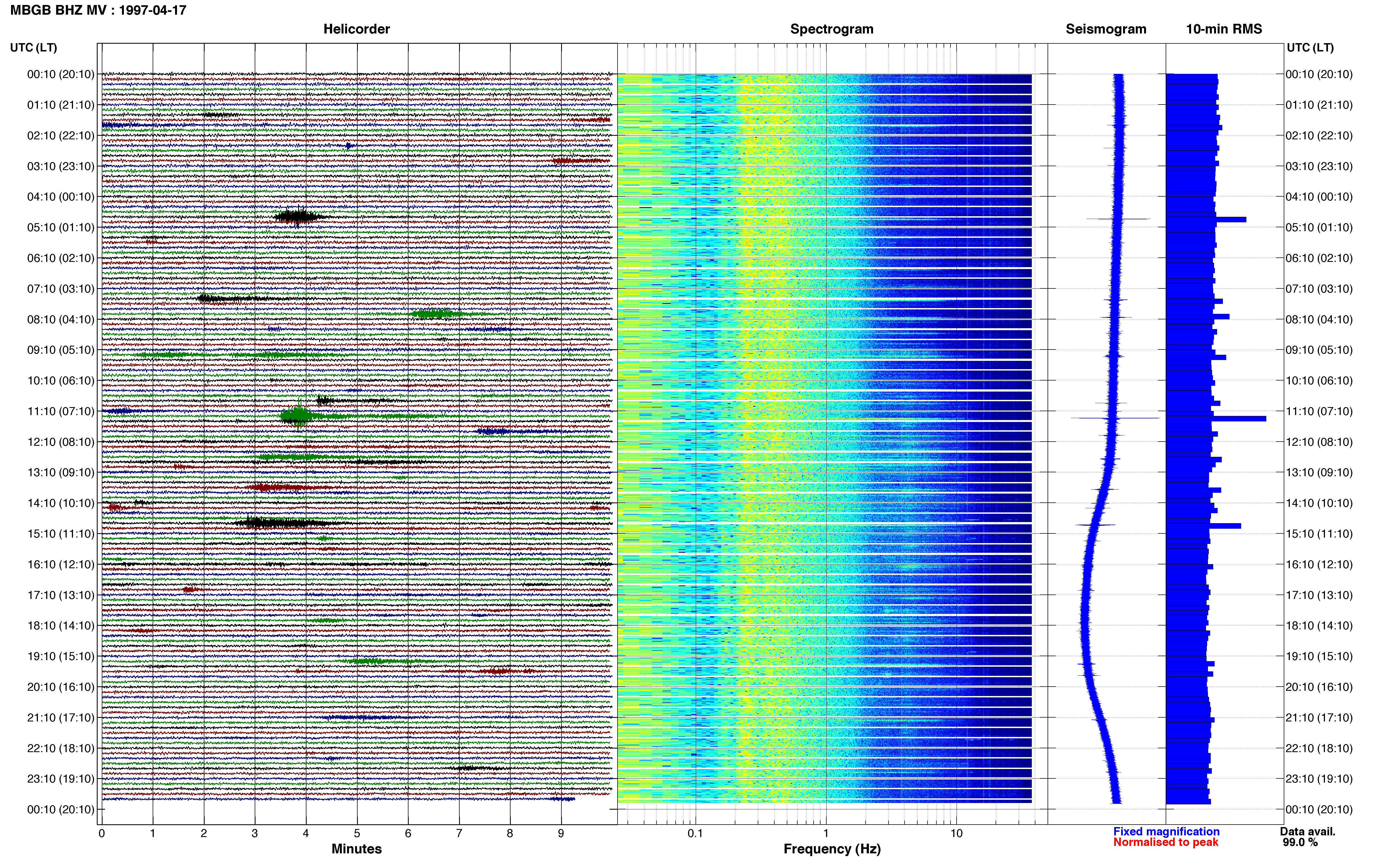Click left time label '13:10 (09:10)'

tap(61, 473)
